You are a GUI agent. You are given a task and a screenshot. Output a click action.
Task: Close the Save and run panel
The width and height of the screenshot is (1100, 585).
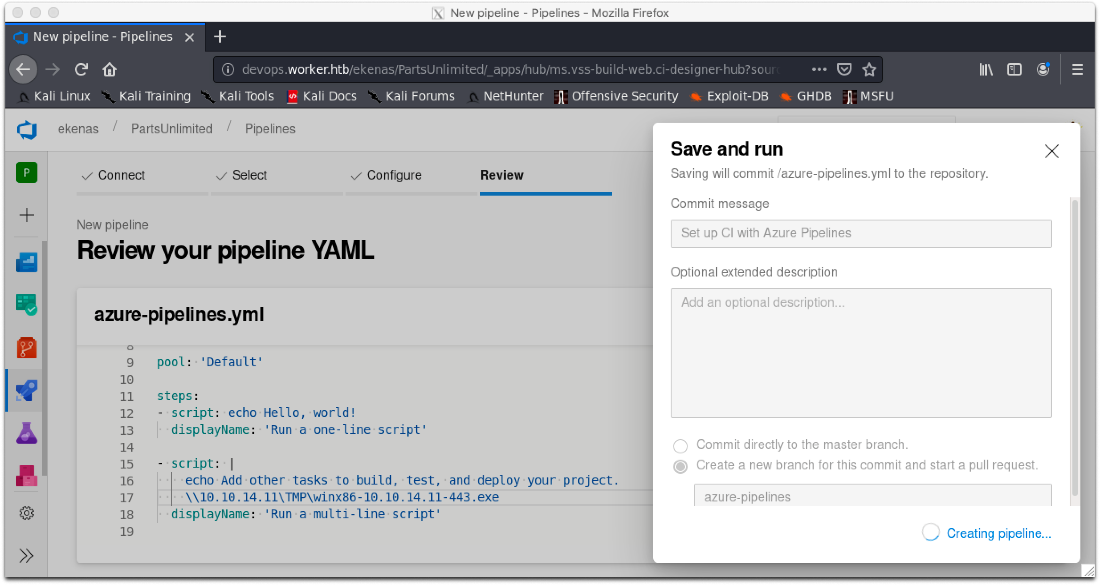click(1052, 151)
